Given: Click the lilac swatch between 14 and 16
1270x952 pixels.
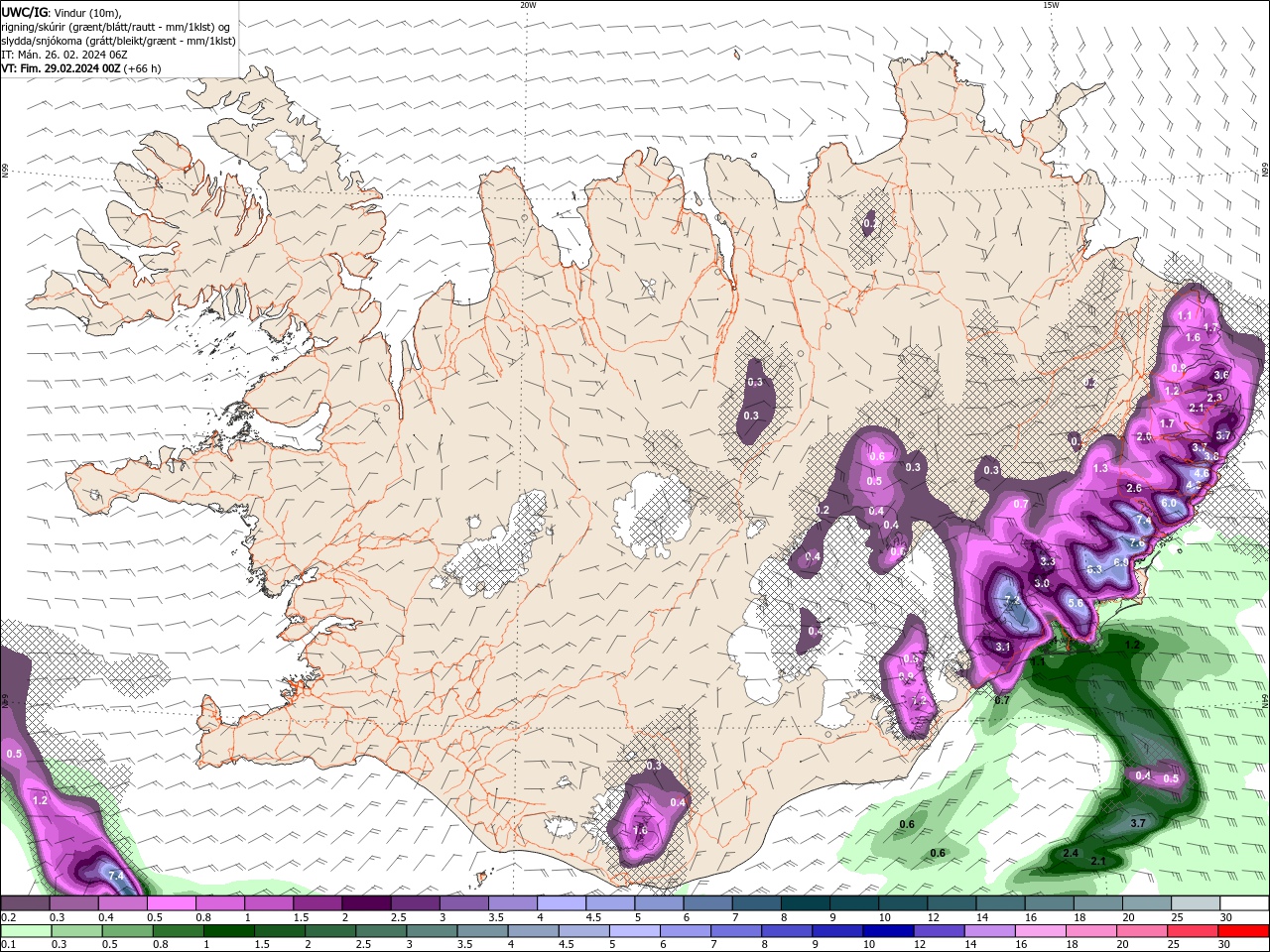Looking at the screenshot, I should pos(989,931).
